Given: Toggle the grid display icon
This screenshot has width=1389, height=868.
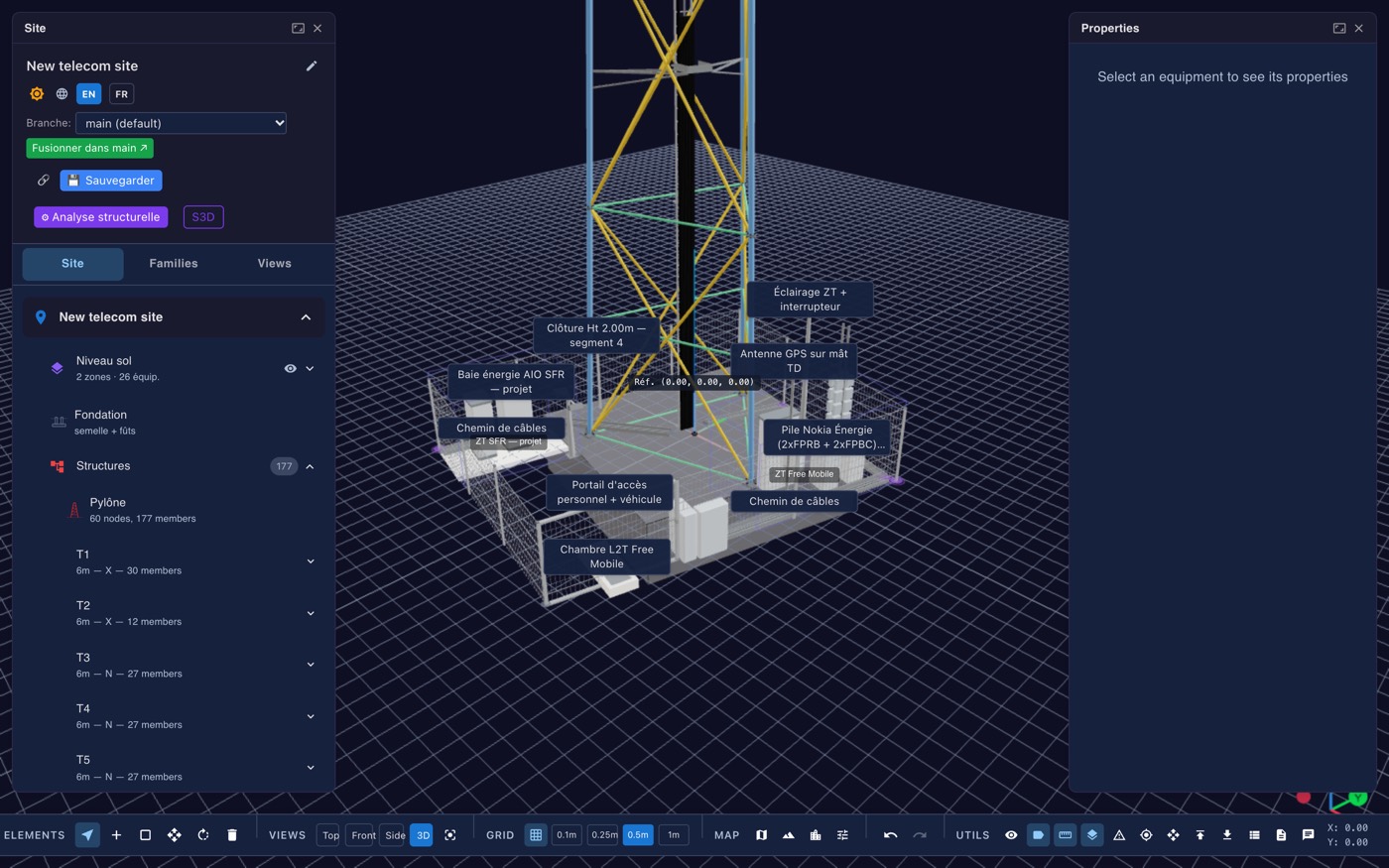Looking at the screenshot, I should click(536, 835).
